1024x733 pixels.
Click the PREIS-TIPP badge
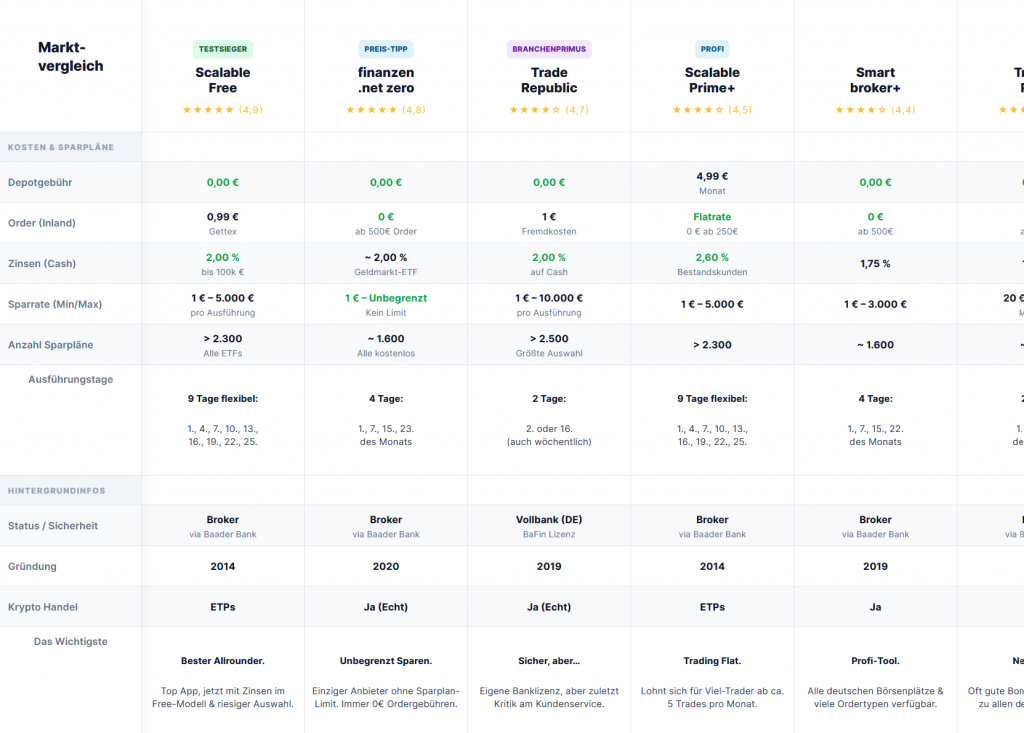(386, 49)
